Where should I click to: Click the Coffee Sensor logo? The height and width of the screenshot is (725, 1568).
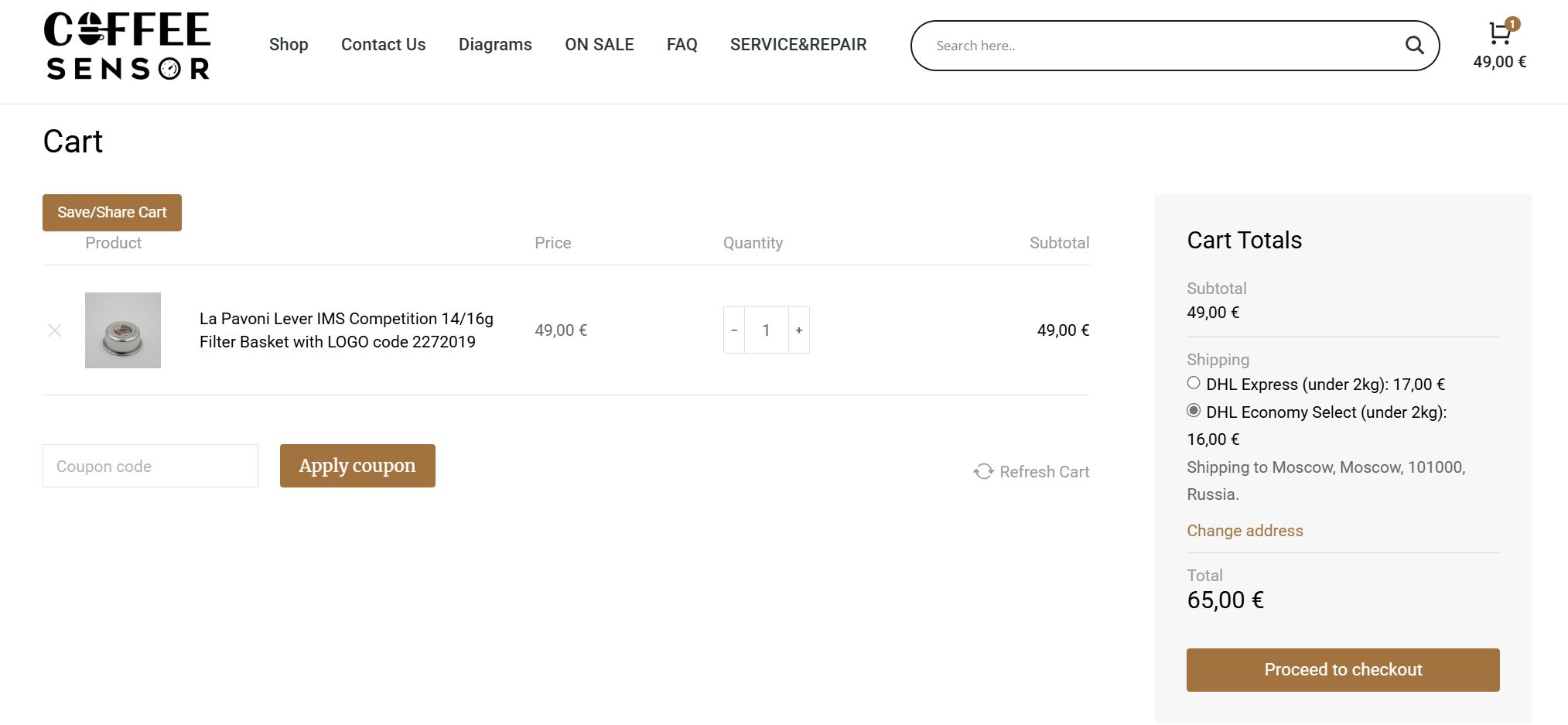[x=127, y=46]
